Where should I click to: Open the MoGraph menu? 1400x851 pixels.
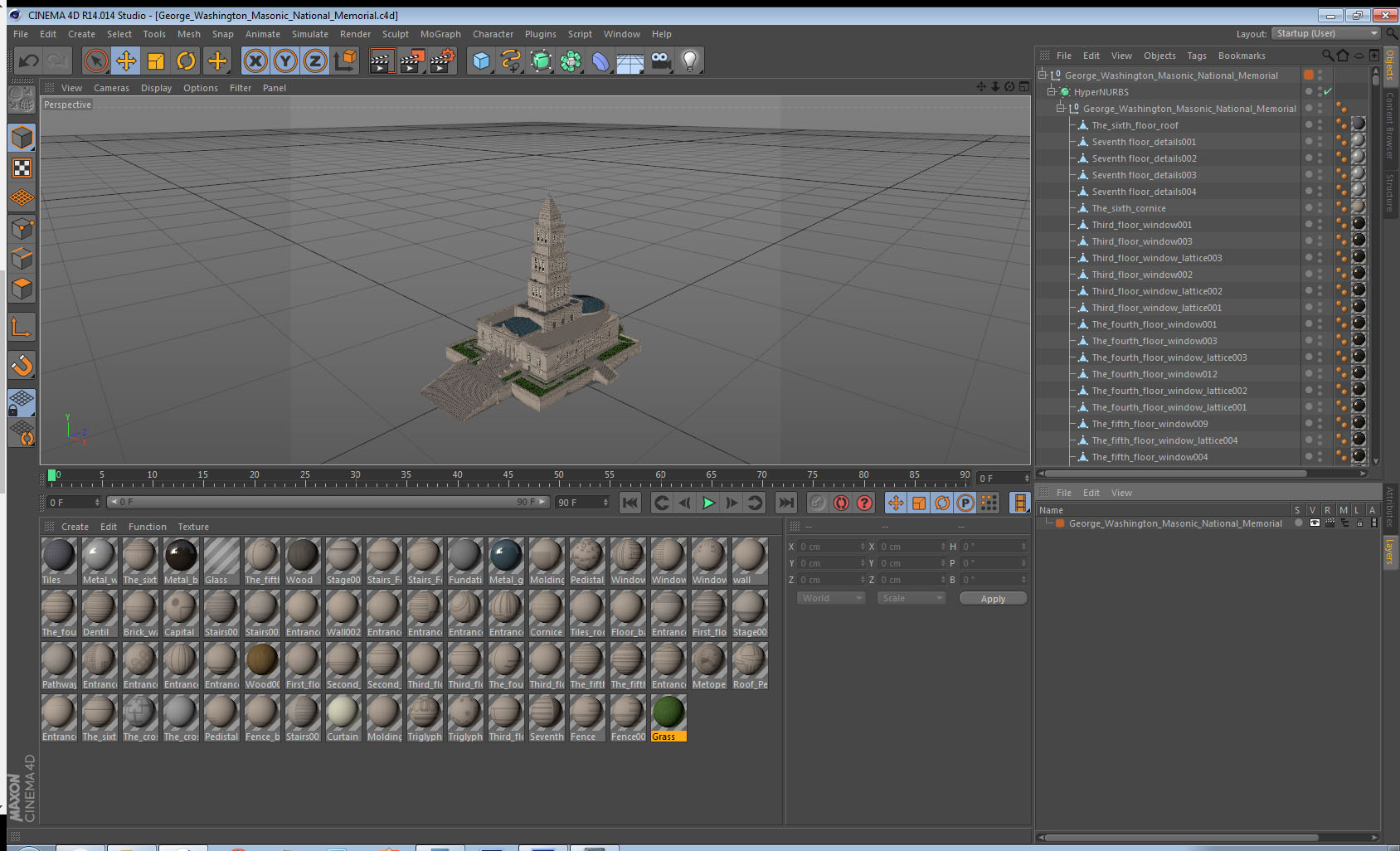coord(440,34)
